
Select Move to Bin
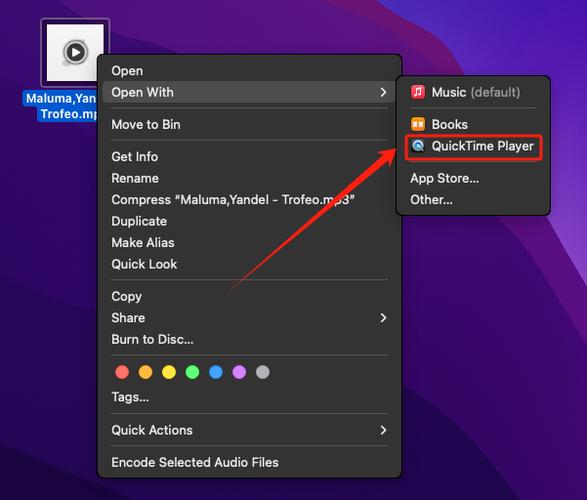pyautogui.click(x=249, y=125)
